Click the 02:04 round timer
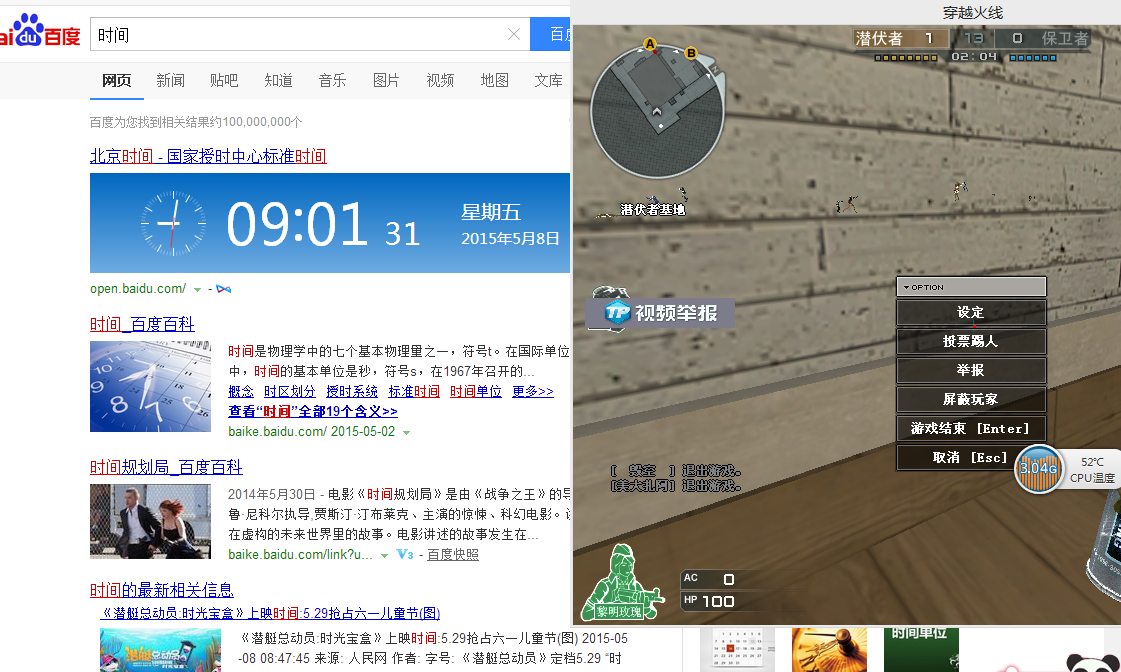Screen dimensions: 1121x672 [974, 56]
